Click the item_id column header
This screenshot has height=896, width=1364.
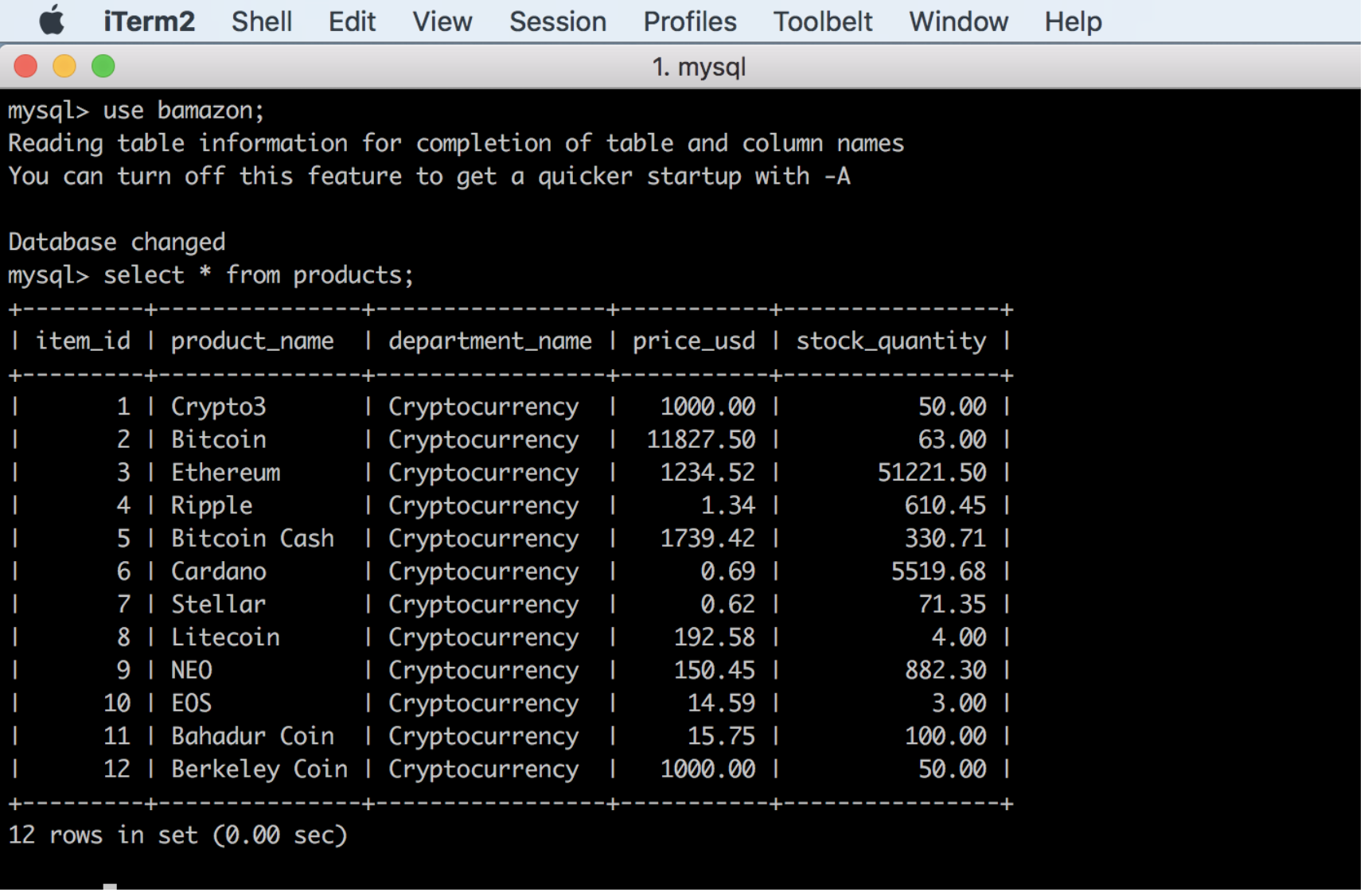pyautogui.click(x=83, y=341)
